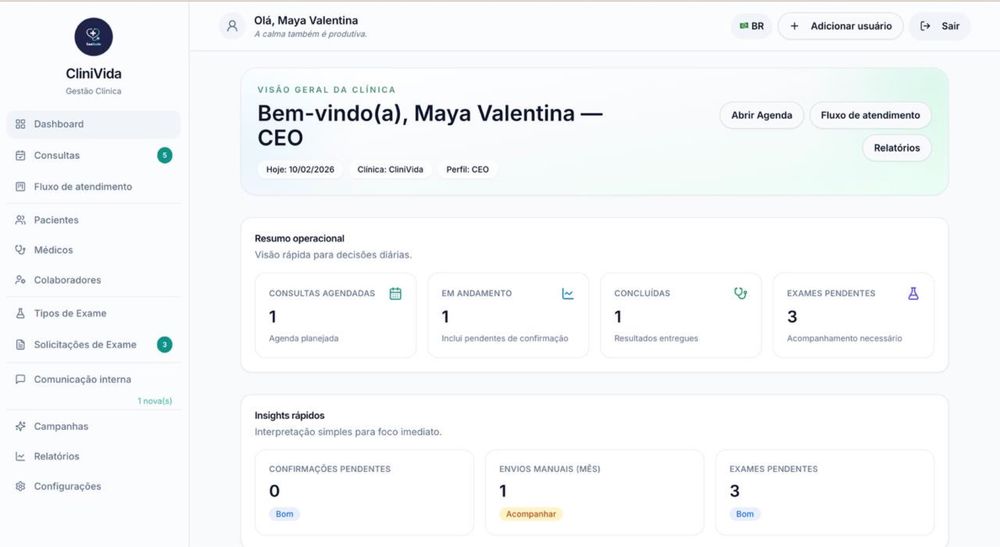
Task: Click the CliniVida logo in sidebar
Action: pyautogui.click(x=94, y=36)
